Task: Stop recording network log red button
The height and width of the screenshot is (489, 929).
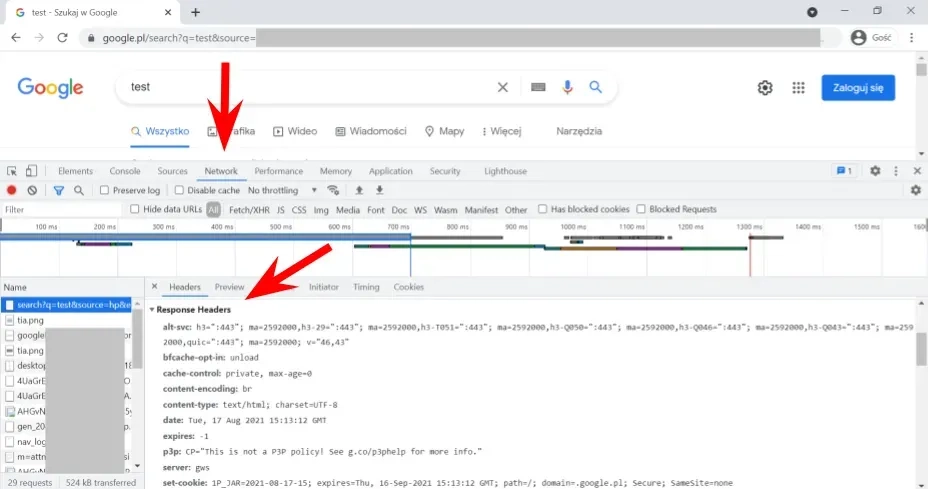Action: pyautogui.click(x=11, y=190)
